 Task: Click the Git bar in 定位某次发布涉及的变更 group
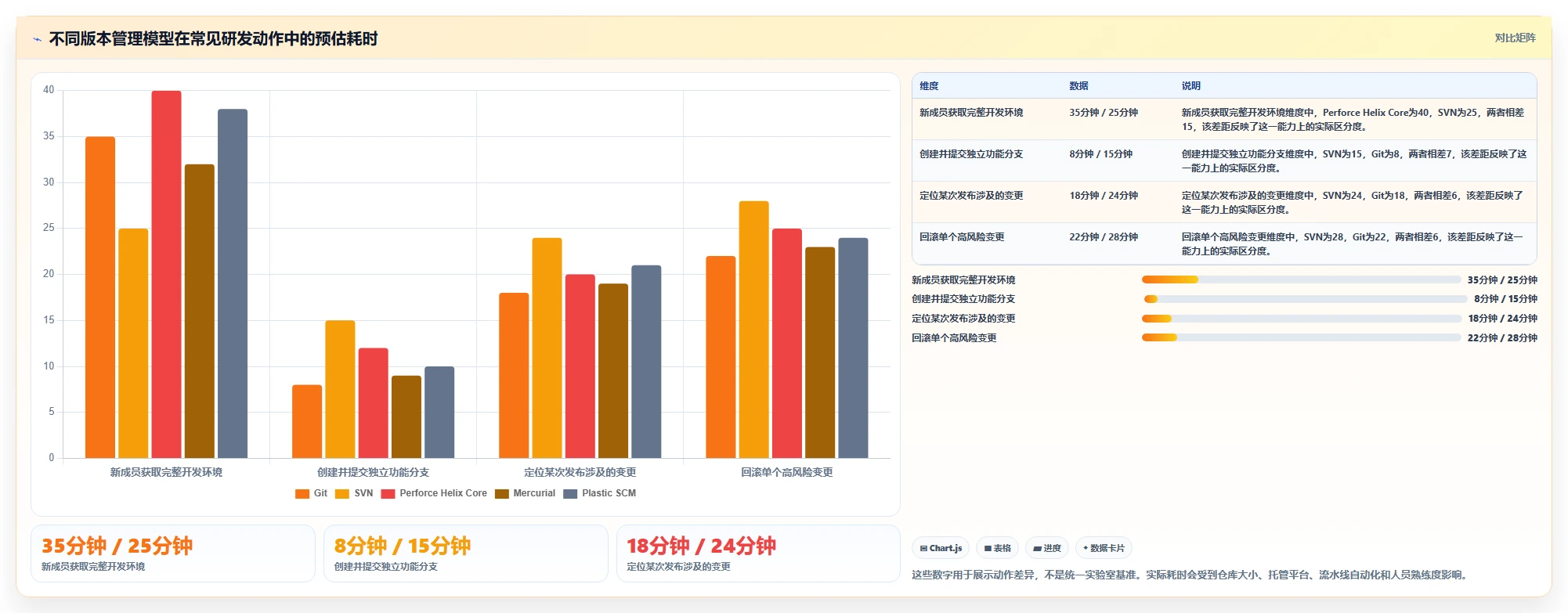514,376
